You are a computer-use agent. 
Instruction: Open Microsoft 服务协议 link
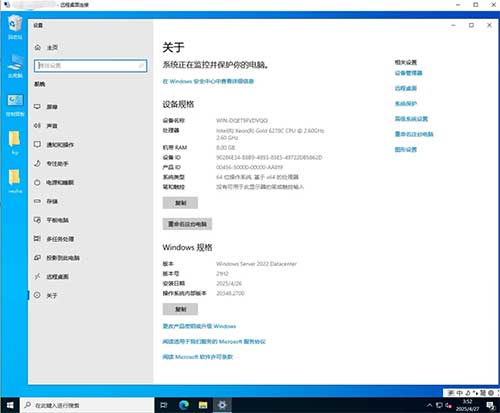coord(214,341)
